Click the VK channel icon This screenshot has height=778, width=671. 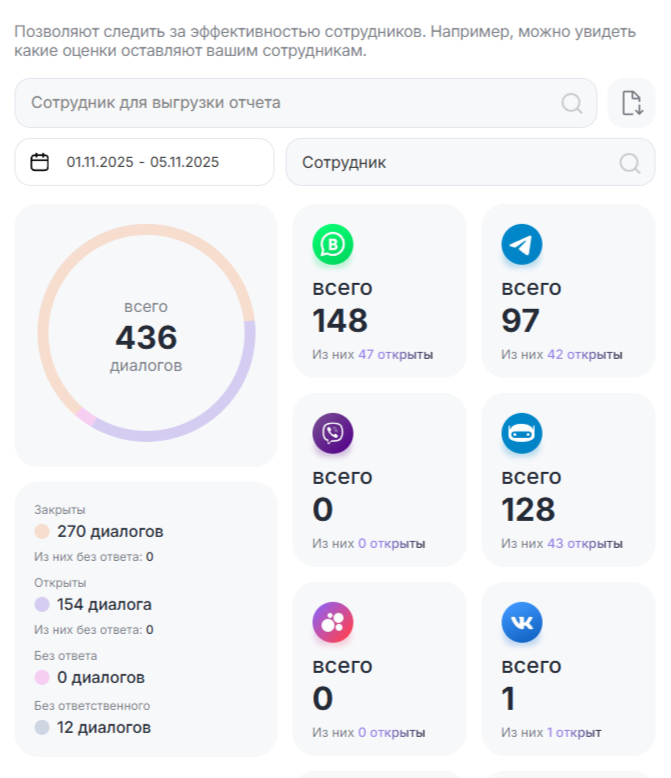[x=522, y=623]
